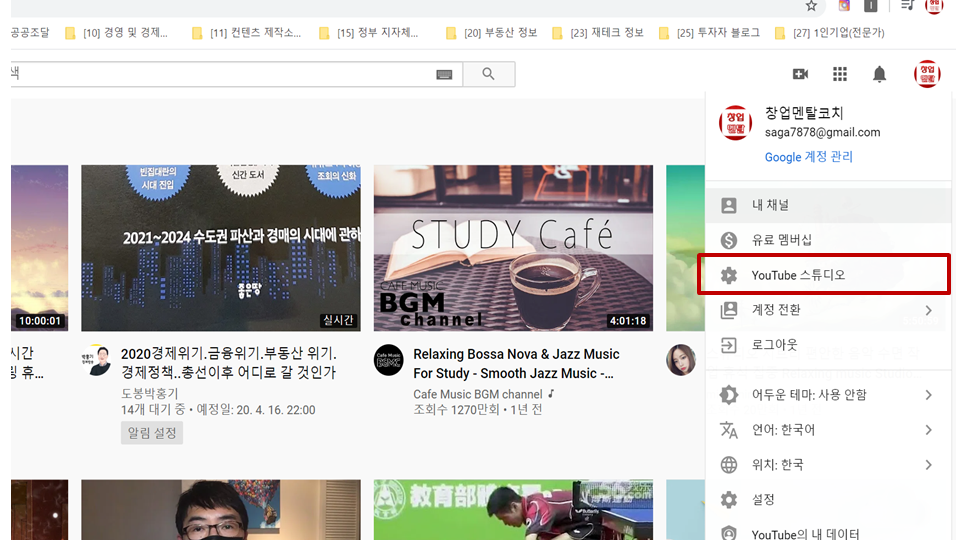The image size is (960, 540).
Task: Click the 계정 전환 switch account icon
Action: pyautogui.click(x=729, y=310)
